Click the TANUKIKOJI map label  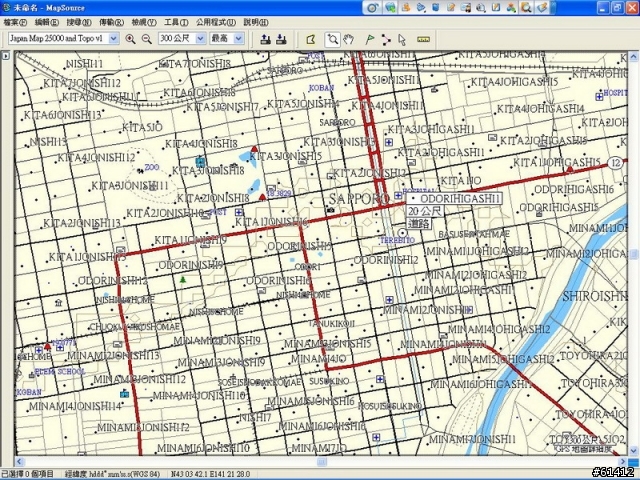tap(331, 323)
